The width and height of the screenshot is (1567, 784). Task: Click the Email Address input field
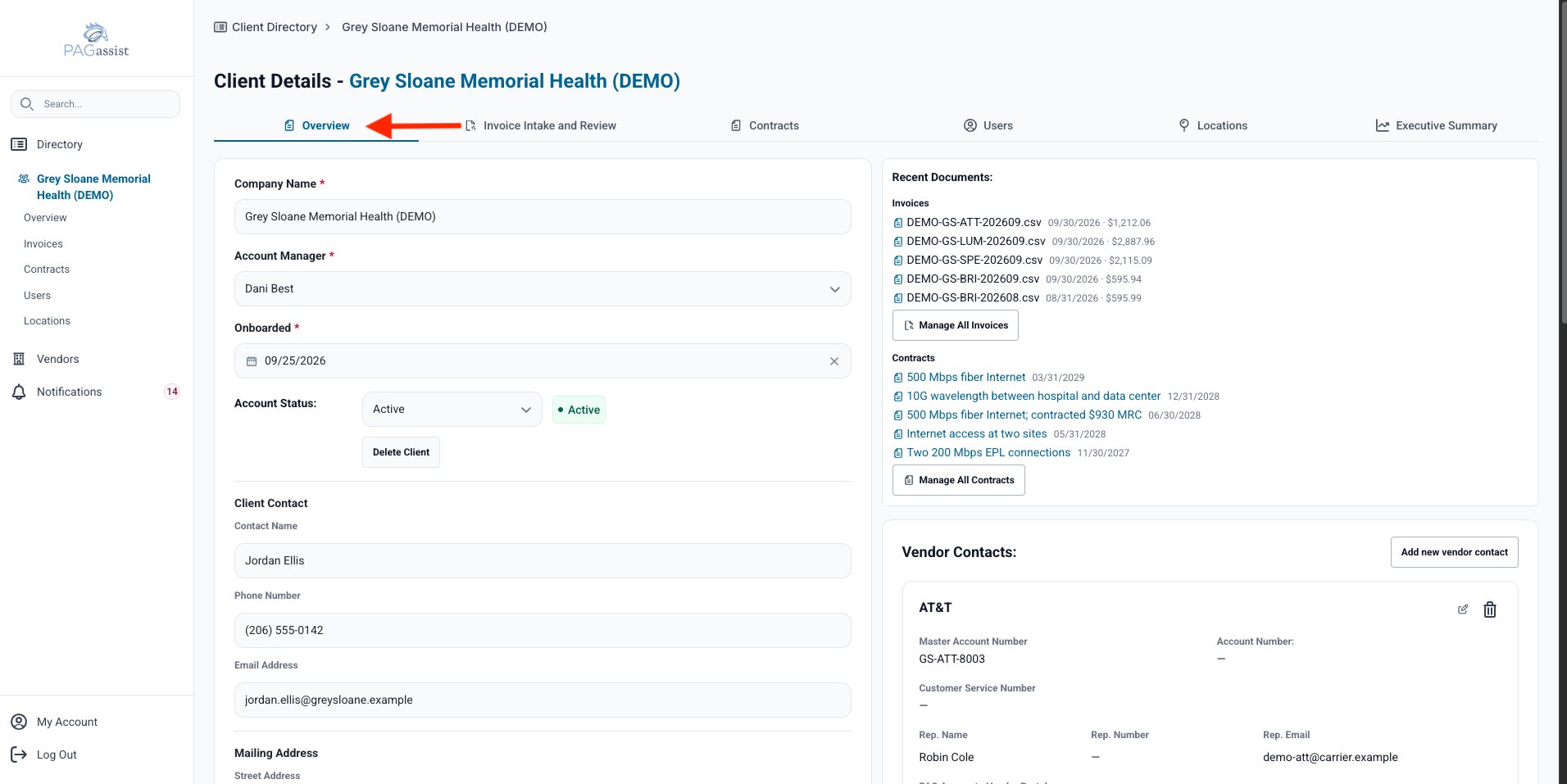click(543, 700)
